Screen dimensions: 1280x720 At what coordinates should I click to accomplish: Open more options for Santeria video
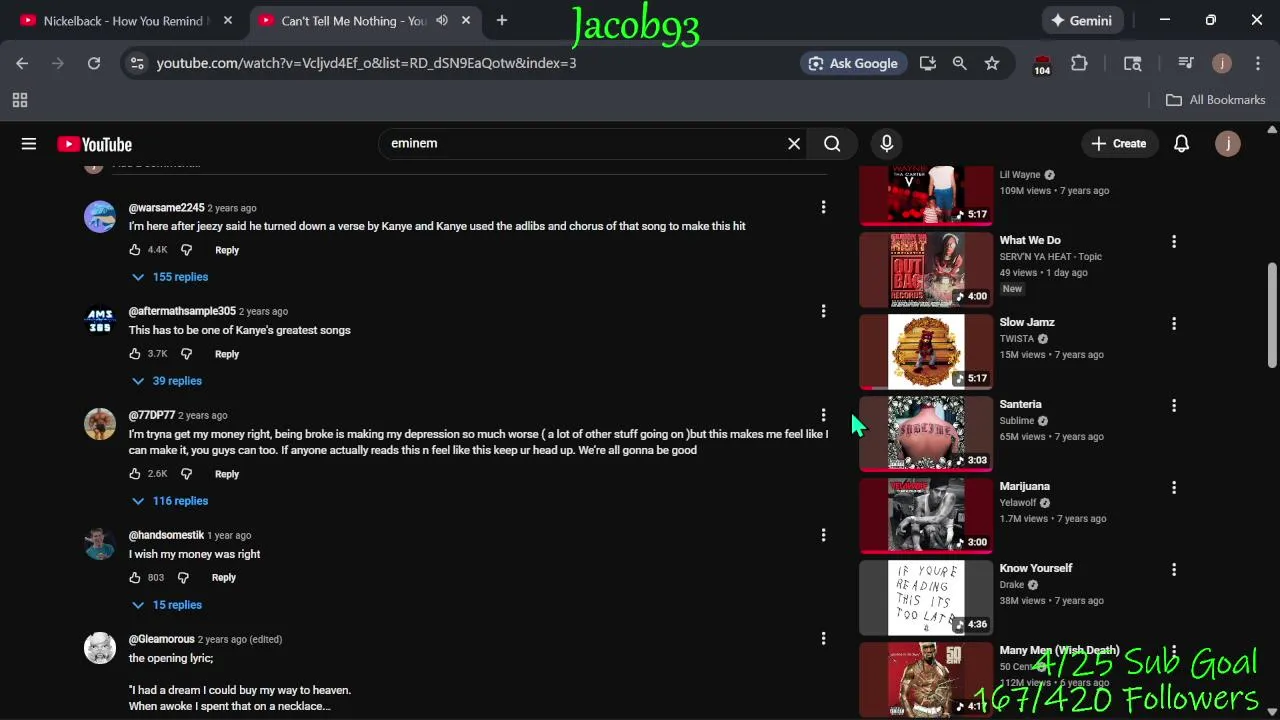[x=1174, y=405]
